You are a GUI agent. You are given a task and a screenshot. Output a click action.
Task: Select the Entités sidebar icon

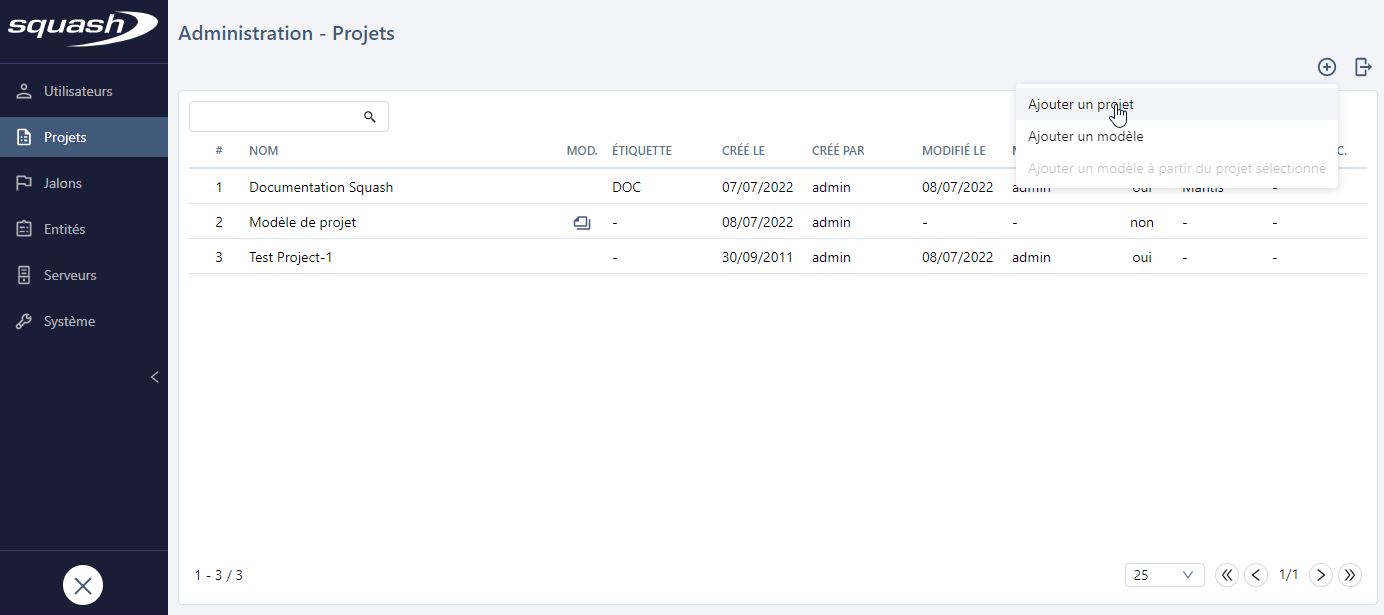(x=23, y=229)
